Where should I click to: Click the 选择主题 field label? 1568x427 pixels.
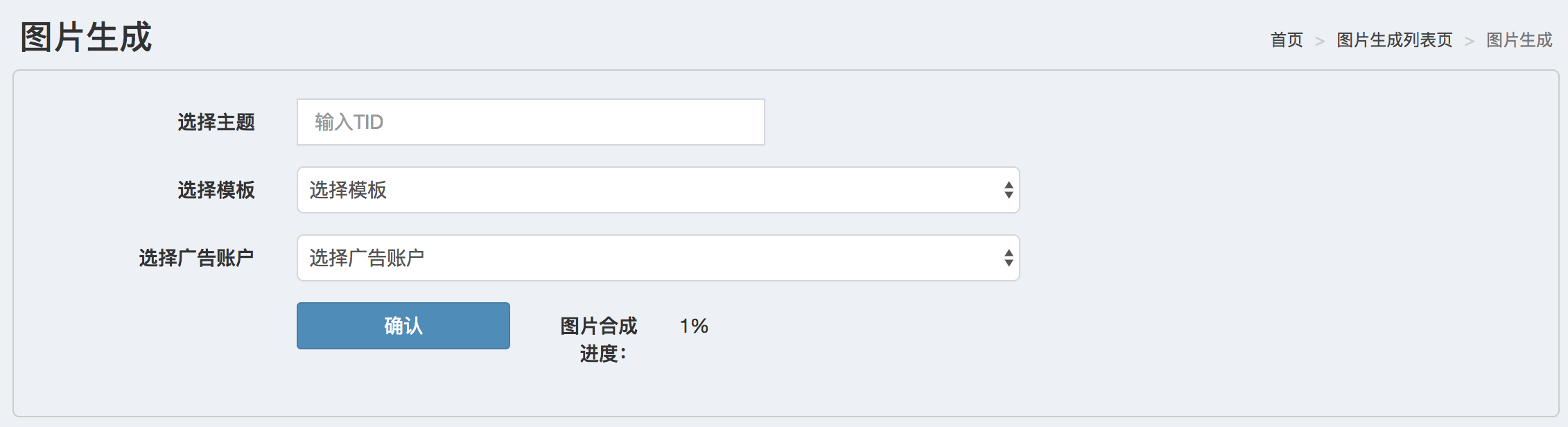click(x=216, y=122)
